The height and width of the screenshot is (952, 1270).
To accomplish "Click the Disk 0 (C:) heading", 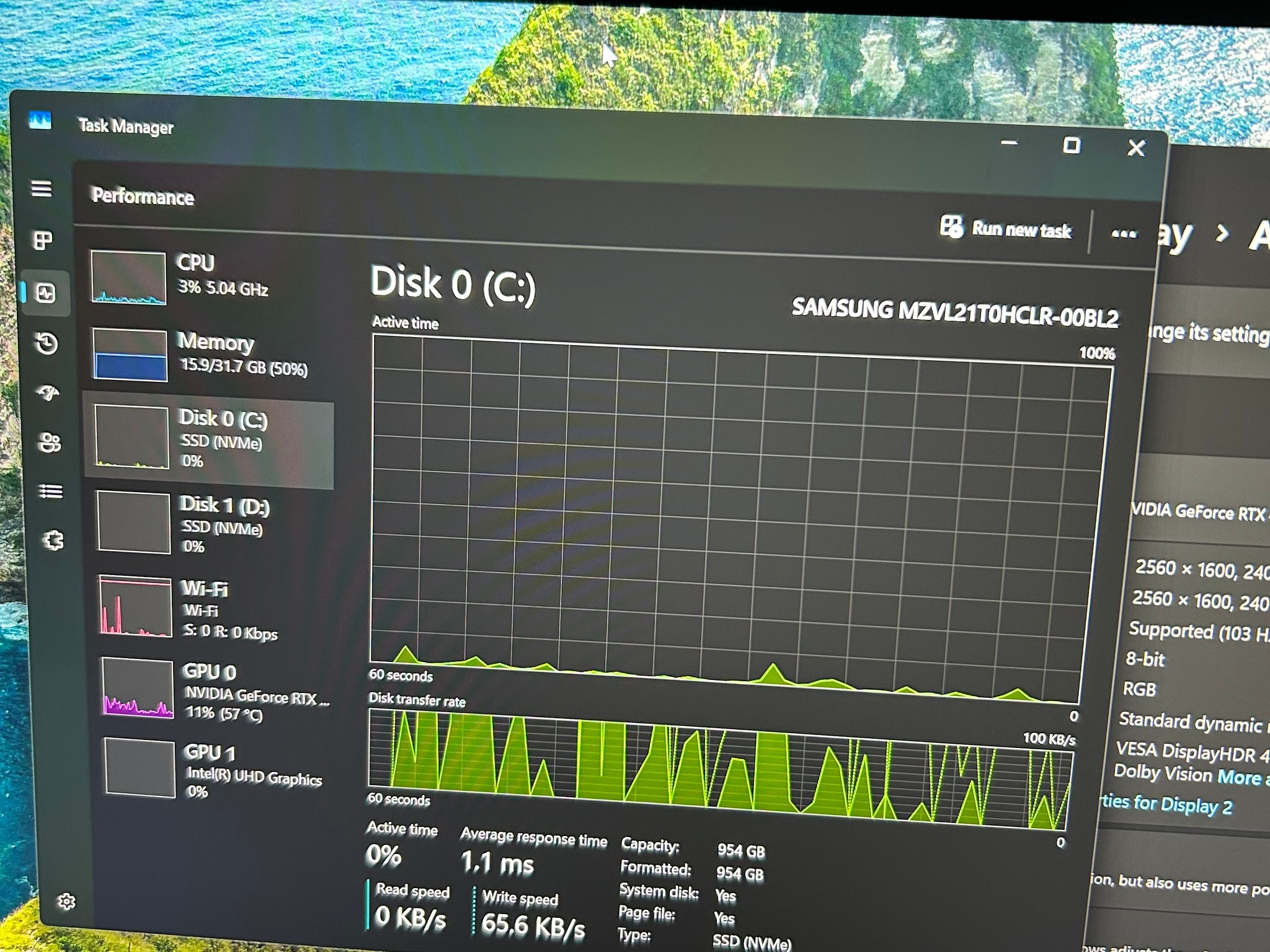I will [453, 285].
